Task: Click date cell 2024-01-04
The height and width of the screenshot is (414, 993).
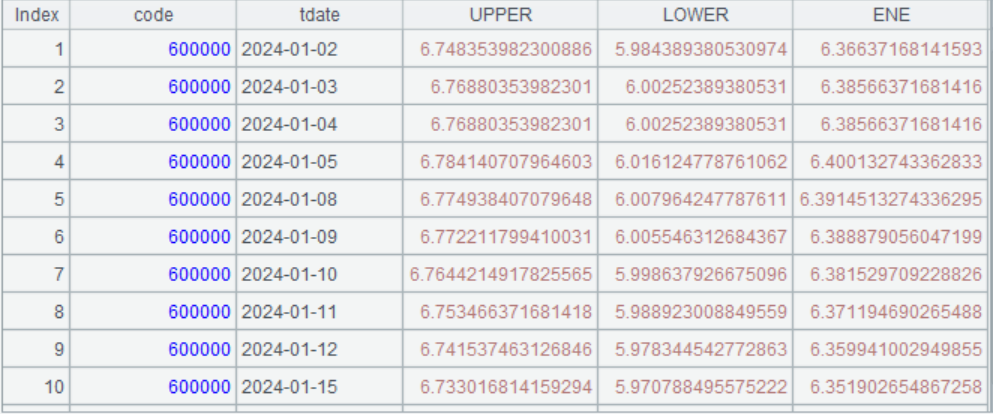Action: coord(319,124)
